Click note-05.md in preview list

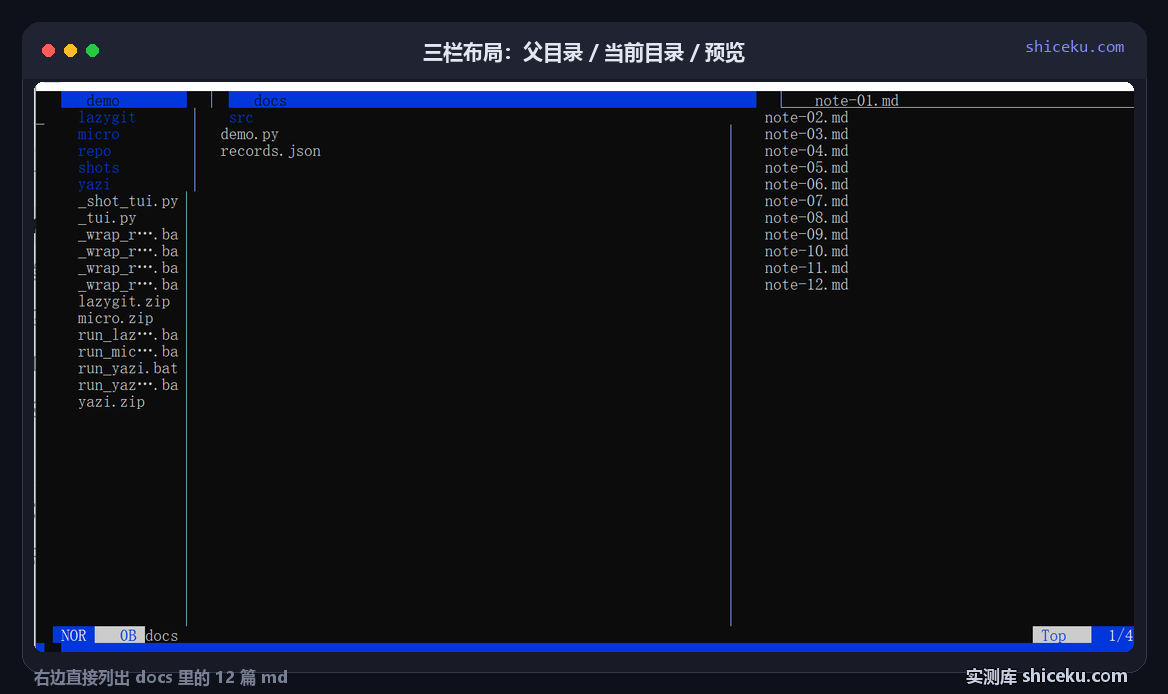(806, 168)
